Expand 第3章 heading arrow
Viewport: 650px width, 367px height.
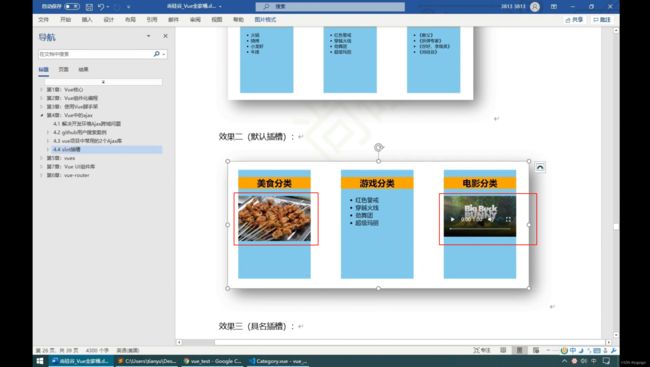click(41, 107)
